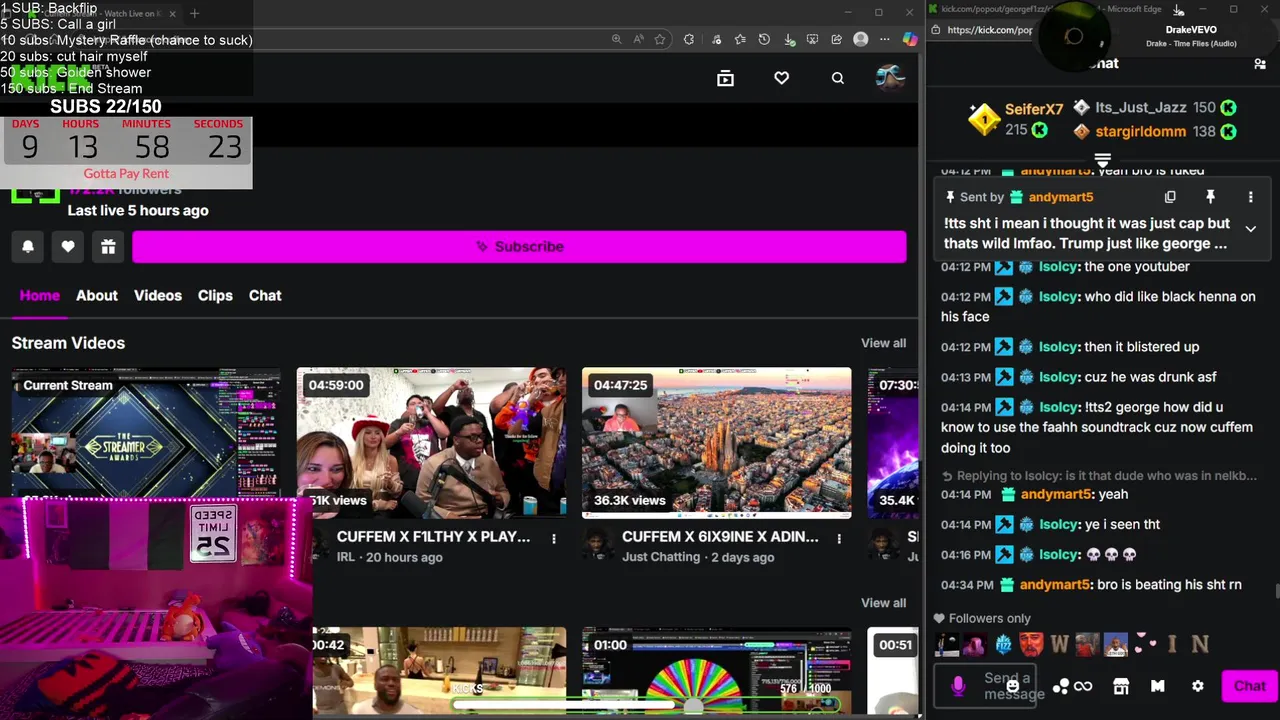Click Isolcy username in 'then it blistered up' message

coord(1059,347)
